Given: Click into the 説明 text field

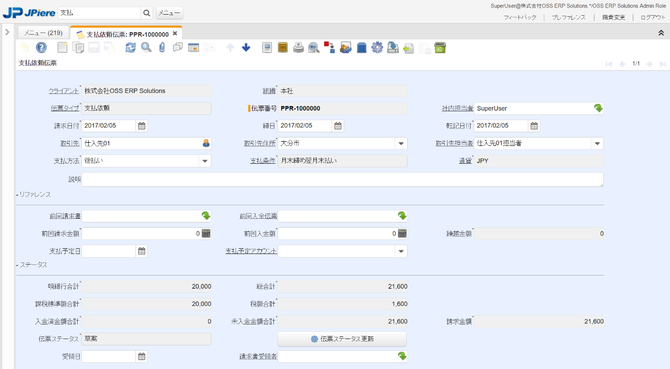Looking at the screenshot, I should 342,179.
